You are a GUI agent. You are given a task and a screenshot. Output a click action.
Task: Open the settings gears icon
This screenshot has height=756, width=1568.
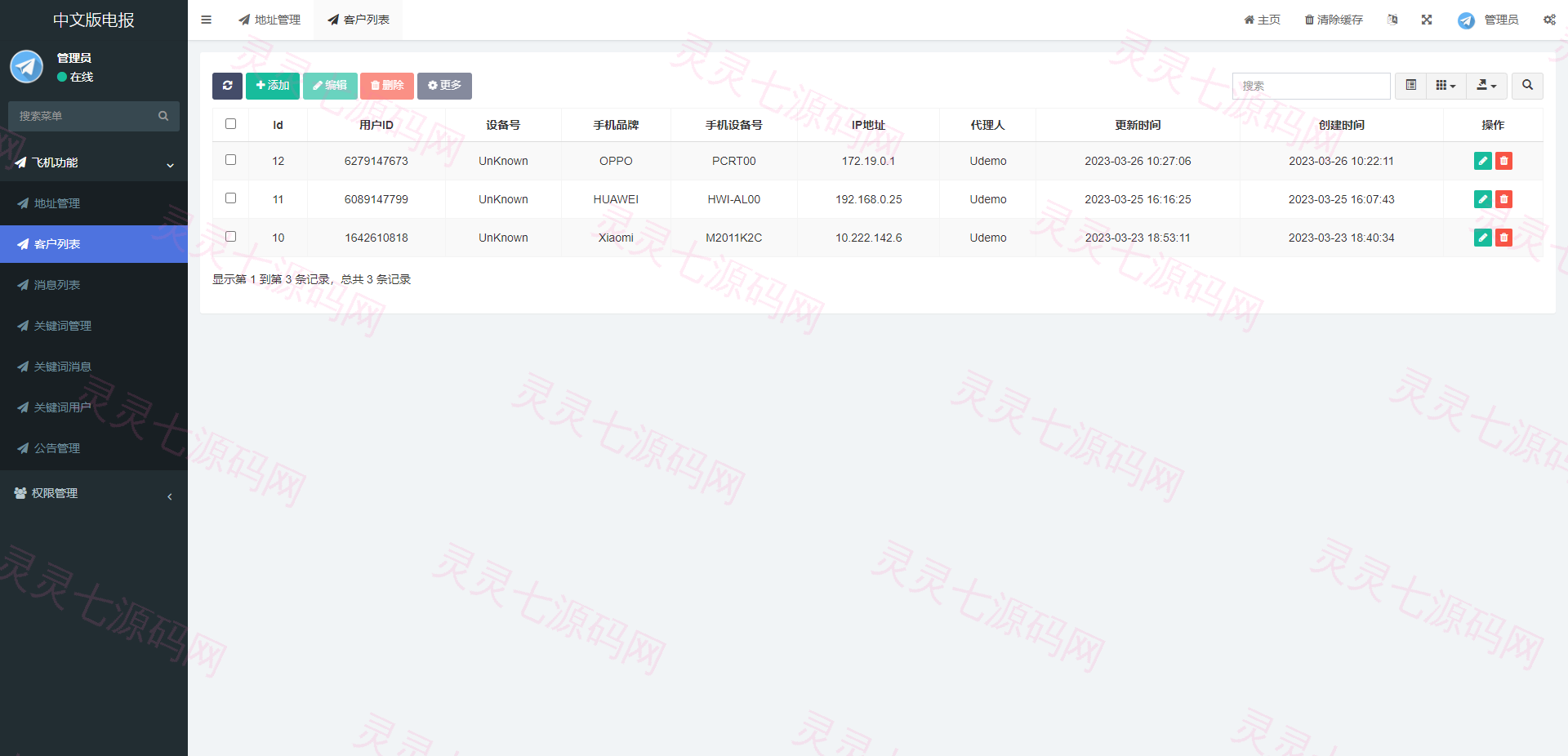(1549, 20)
